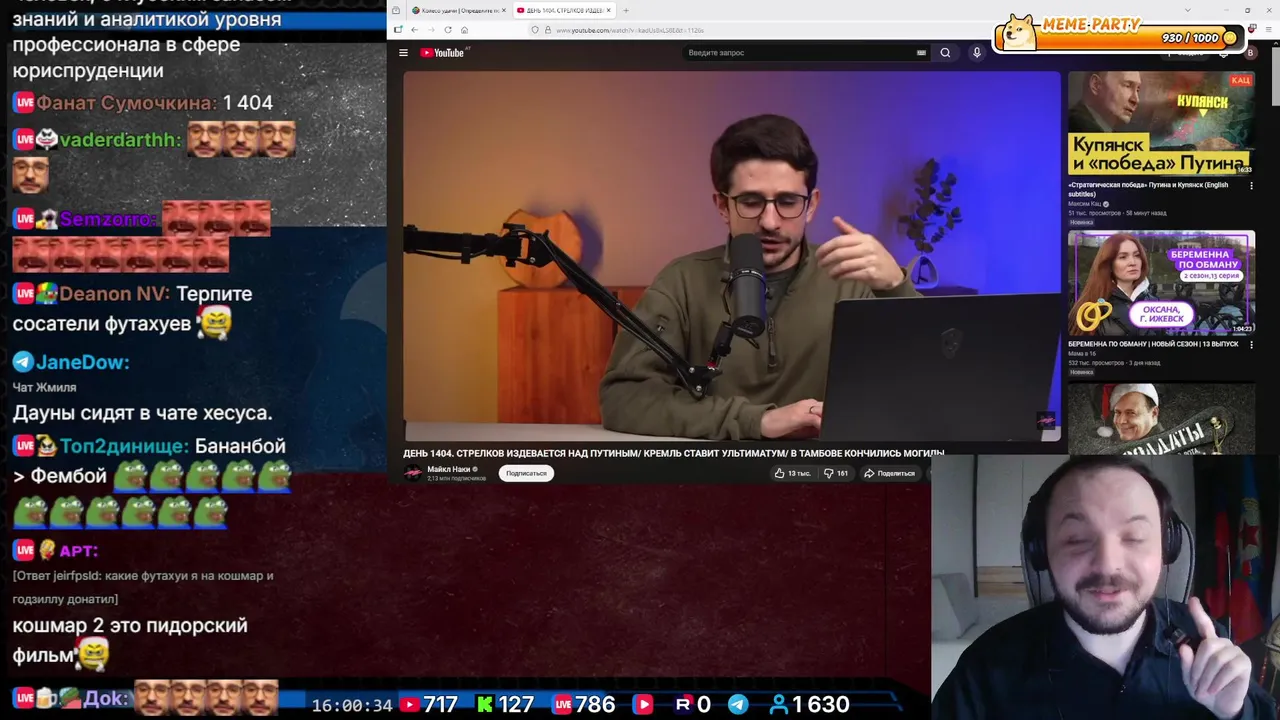Image resolution: width=1280 pixels, height=720 pixels.
Task: Open the "БЕРЕМЕННА ПО ОБМАНУ" thumbnail
Action: [x=1161, y=283]
